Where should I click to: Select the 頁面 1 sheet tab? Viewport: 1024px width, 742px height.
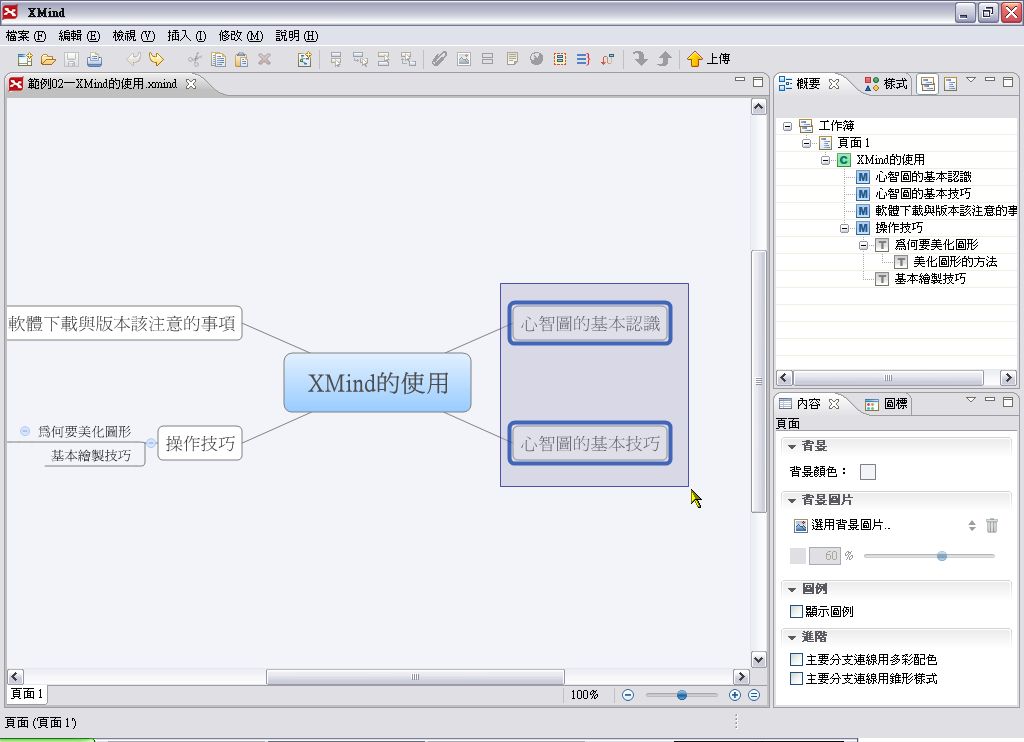pyautogui.click(x=27, y=694)
